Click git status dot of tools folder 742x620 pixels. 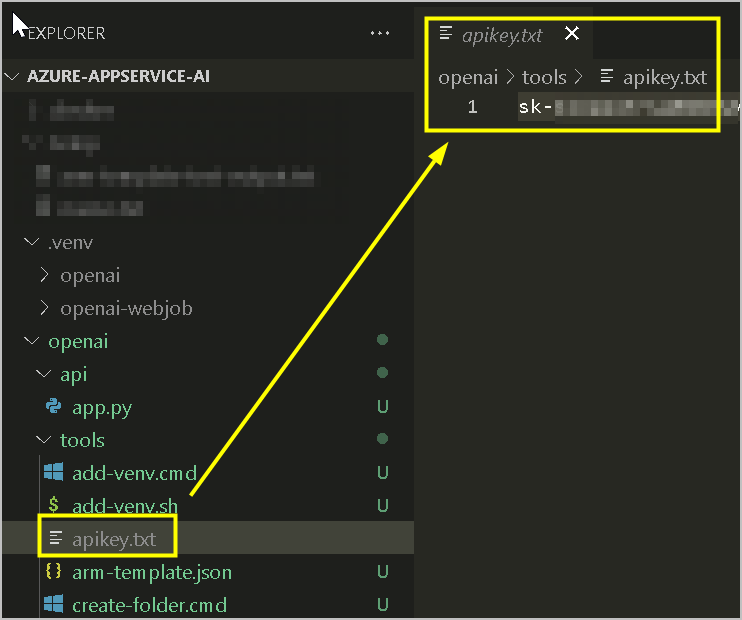[383, 439]
